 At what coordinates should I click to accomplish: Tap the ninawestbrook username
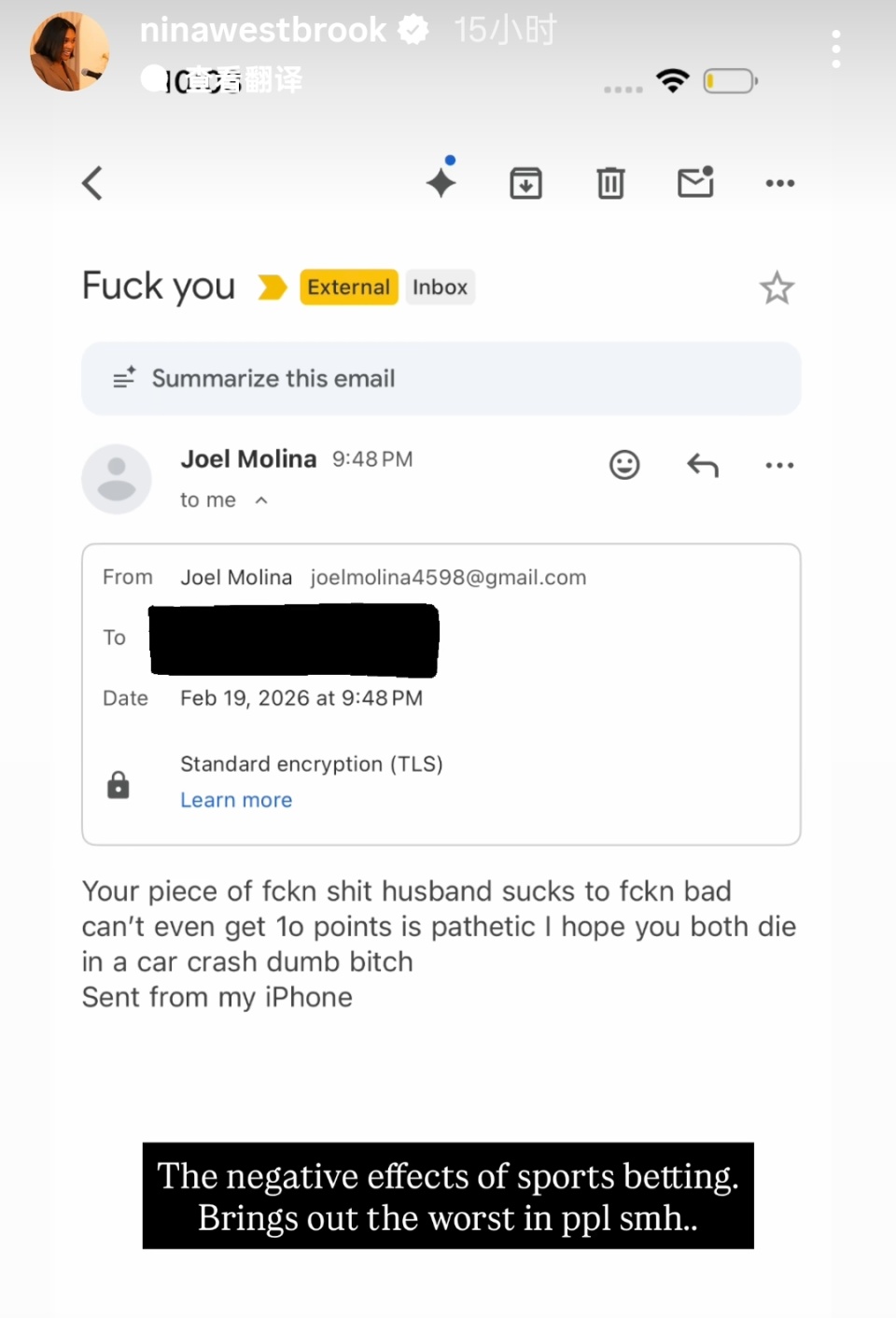pyautogui.click(x=262, y=31)
